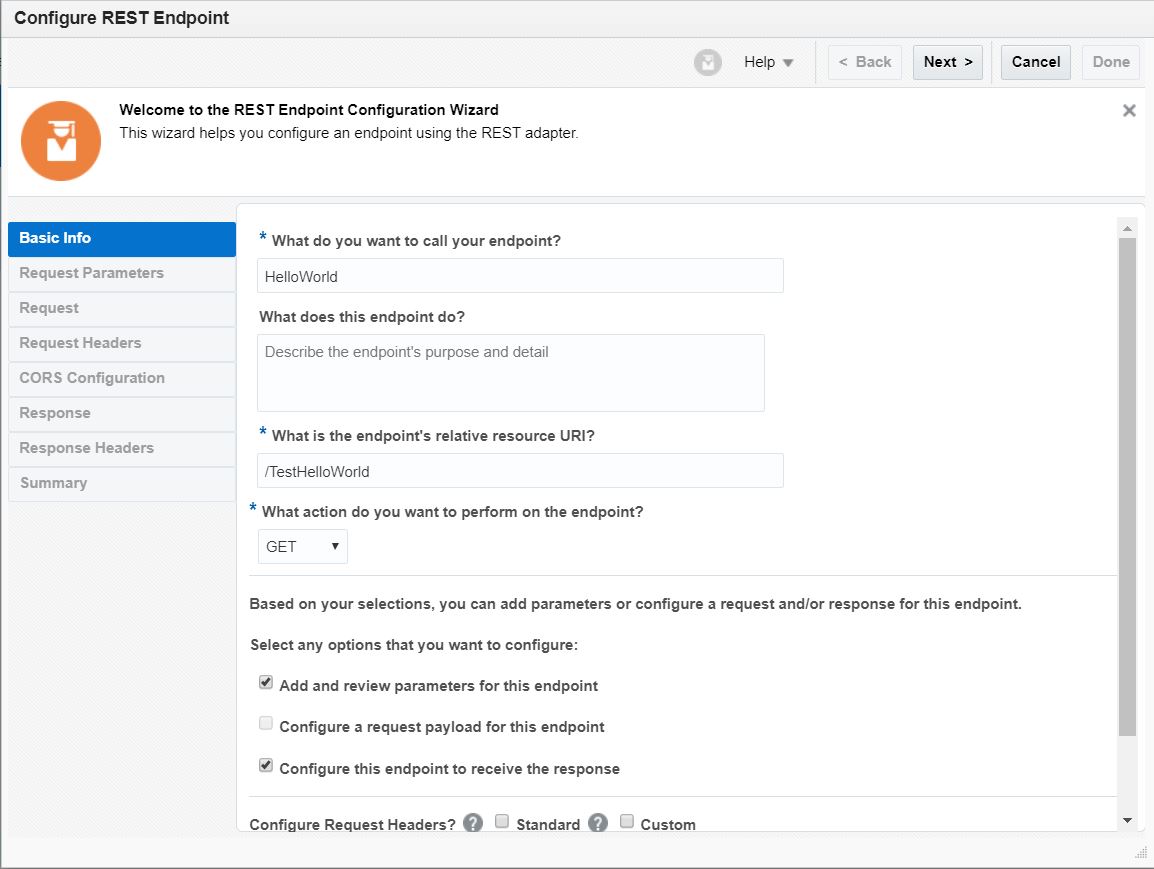Disable Configure this endpoint to receive response
This screenshot has width=1154, height=869.
(x=266, y=766)
